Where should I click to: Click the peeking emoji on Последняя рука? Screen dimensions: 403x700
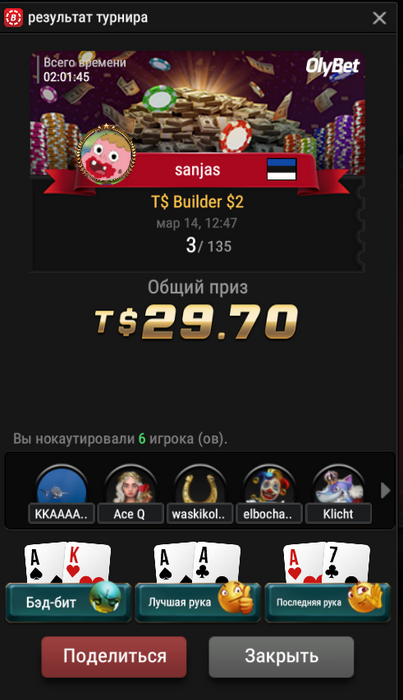click(365, 597)
